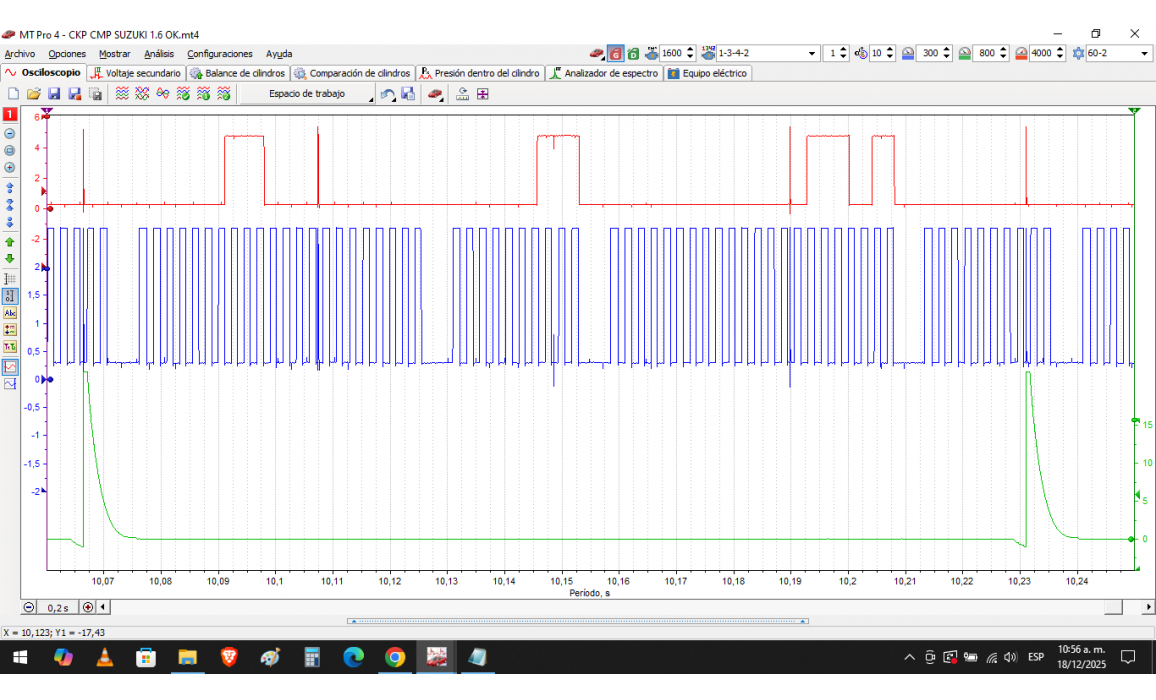Click the new file icon in toolbar
The height and width of the screenshot is (700, 1156).
pos(13,94)
